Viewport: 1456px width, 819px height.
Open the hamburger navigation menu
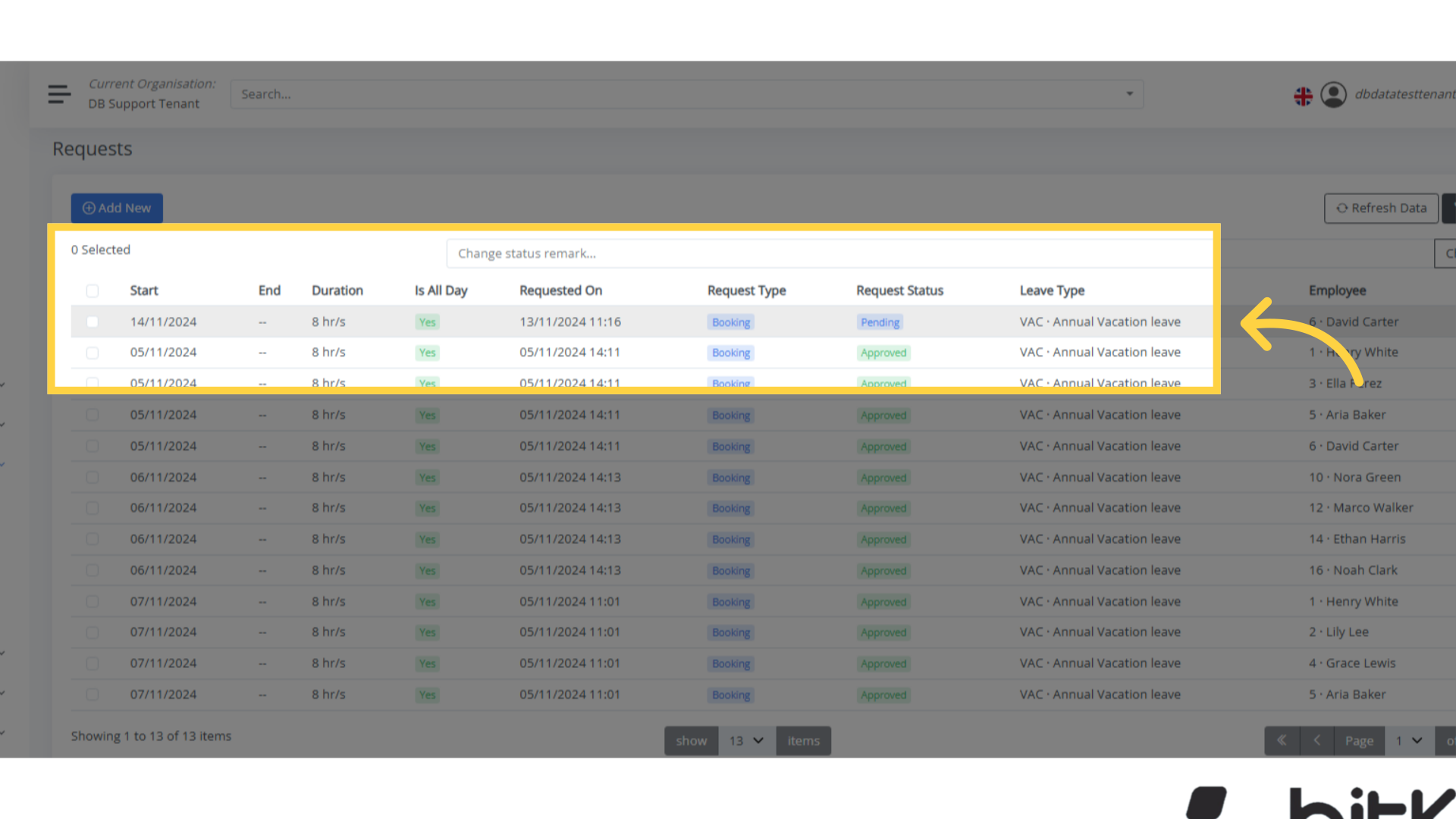tap(58, 94)
